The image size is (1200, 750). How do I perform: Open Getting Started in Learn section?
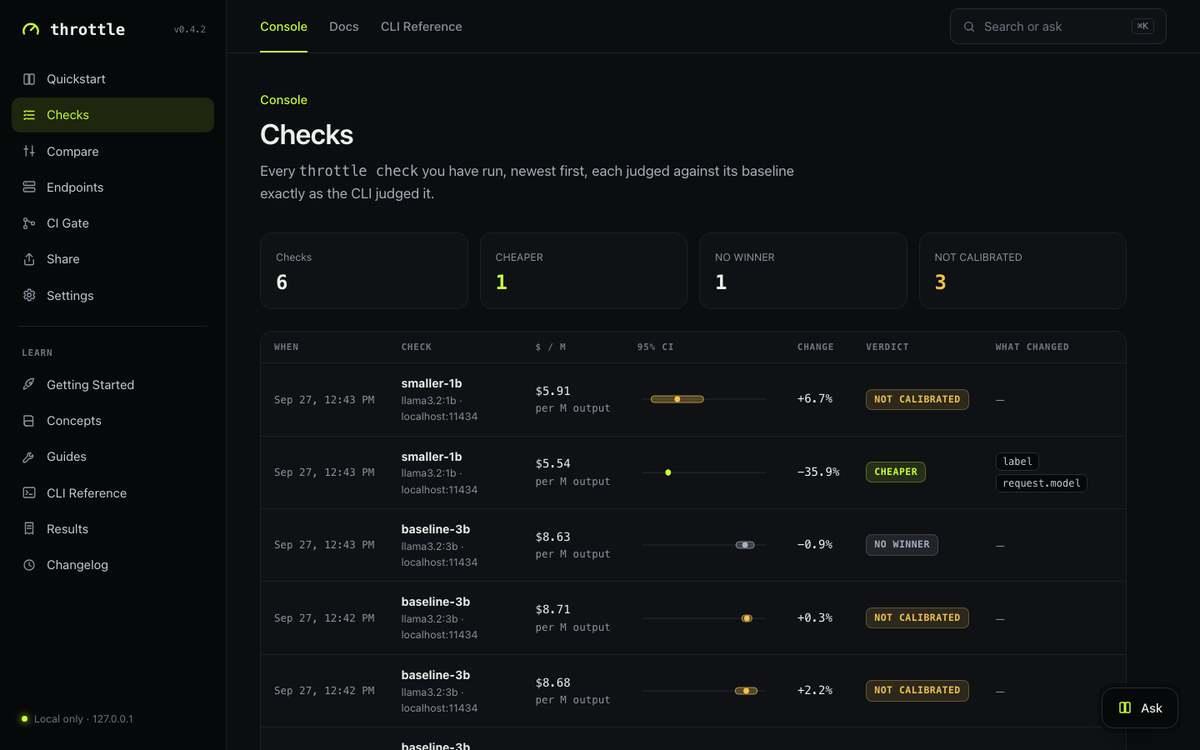113,384
